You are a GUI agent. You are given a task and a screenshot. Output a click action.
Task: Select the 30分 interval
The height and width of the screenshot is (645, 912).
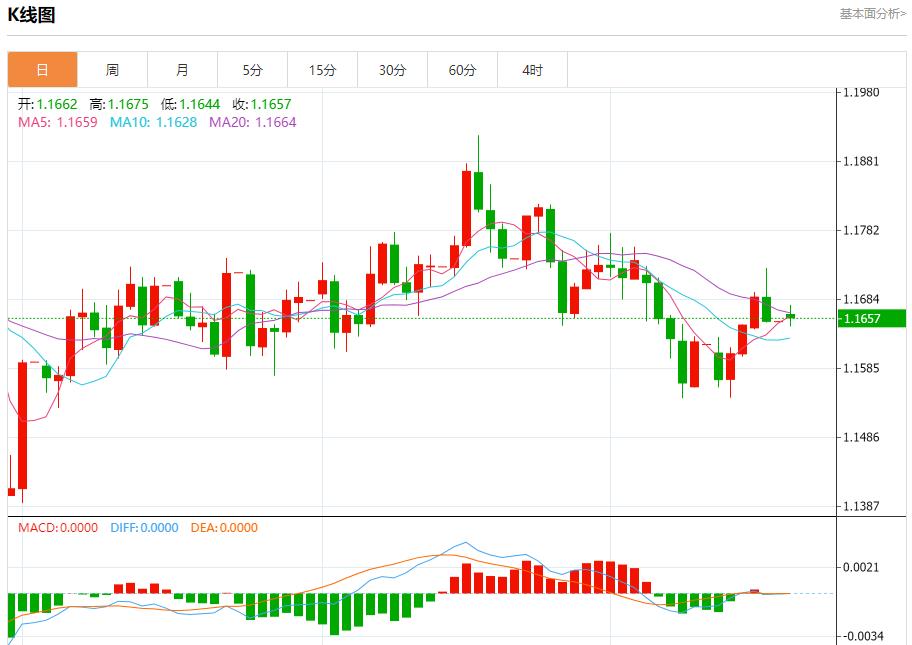click(392, 70)
